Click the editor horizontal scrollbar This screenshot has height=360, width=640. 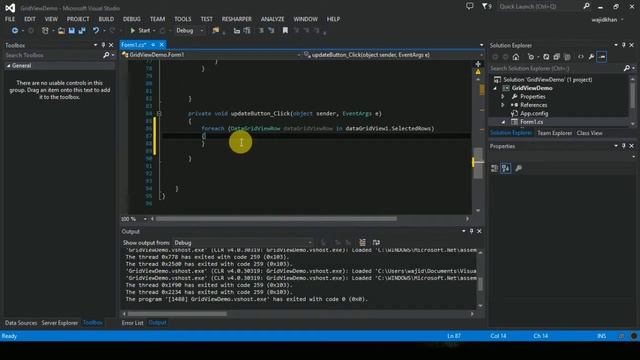click(x=276, y=219)
